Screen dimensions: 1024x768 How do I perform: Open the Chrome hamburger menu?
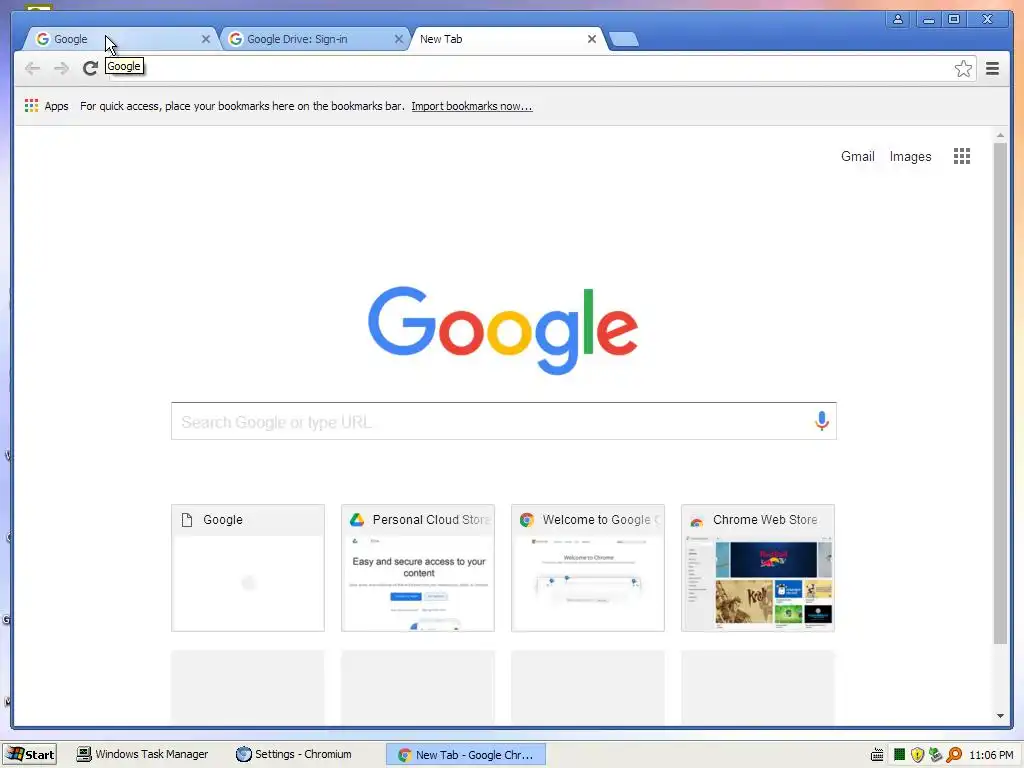point(992,69)
